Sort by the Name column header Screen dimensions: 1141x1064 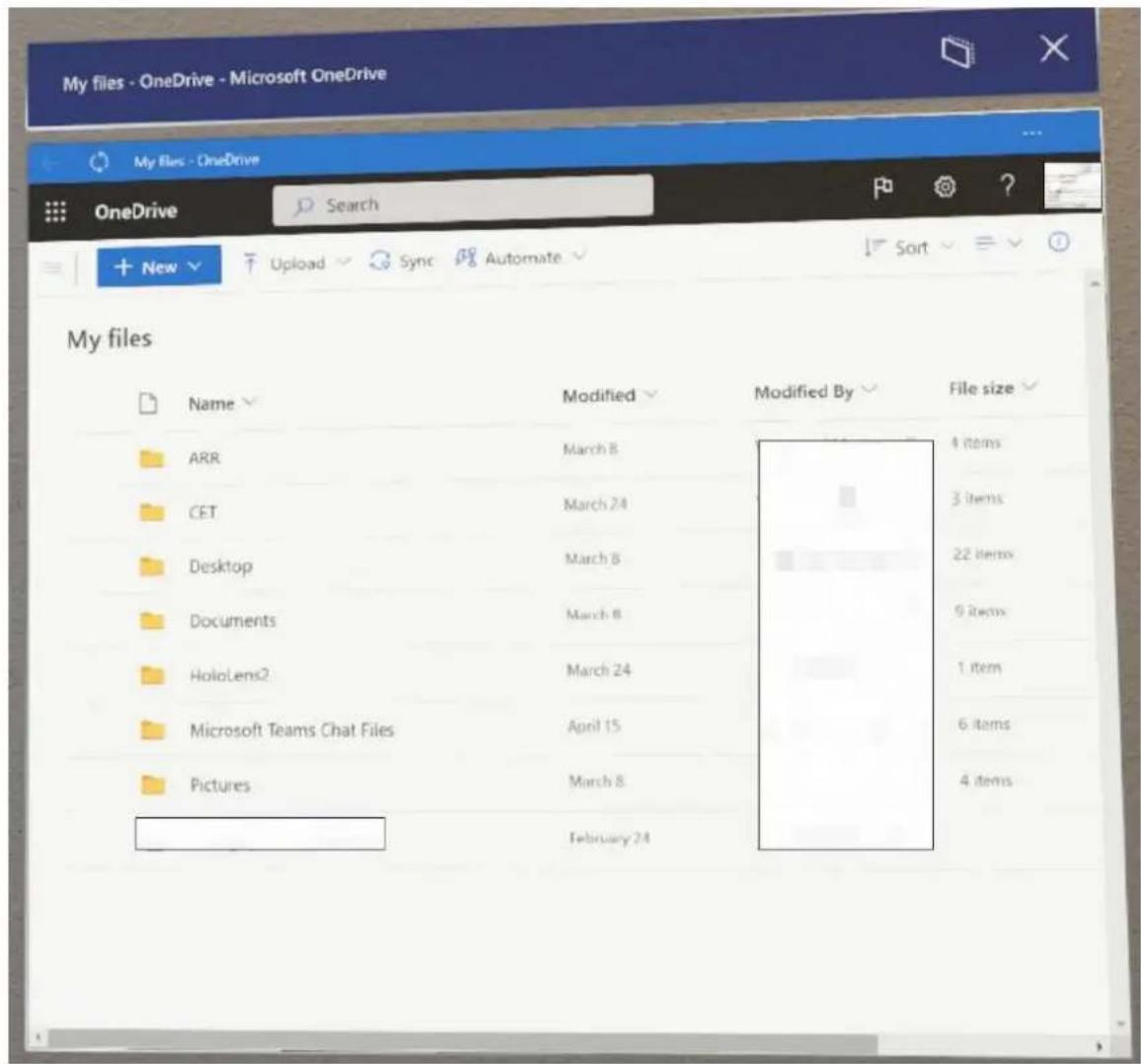point(222,403)
